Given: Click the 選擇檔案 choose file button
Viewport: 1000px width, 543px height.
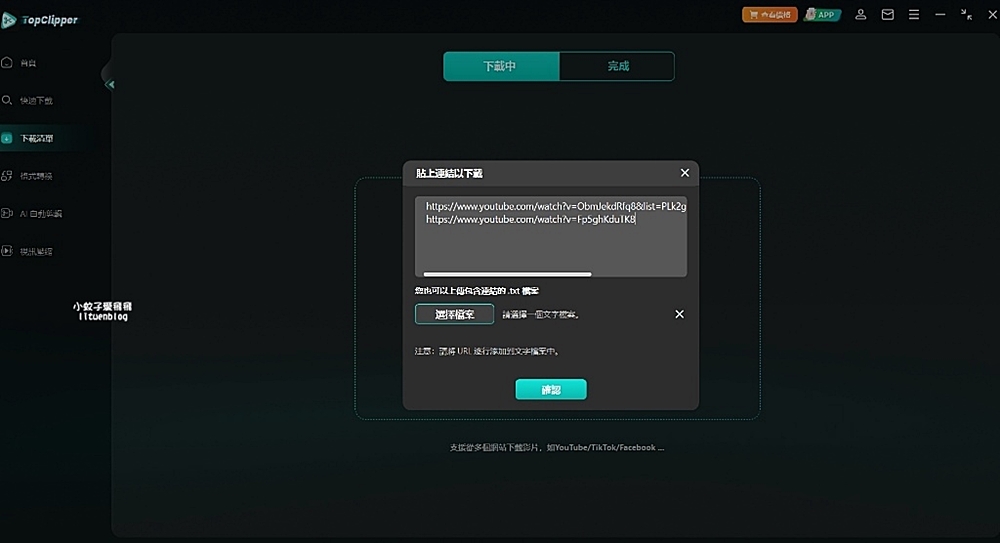Looking at the screenshot, I should tap(454, 314).
